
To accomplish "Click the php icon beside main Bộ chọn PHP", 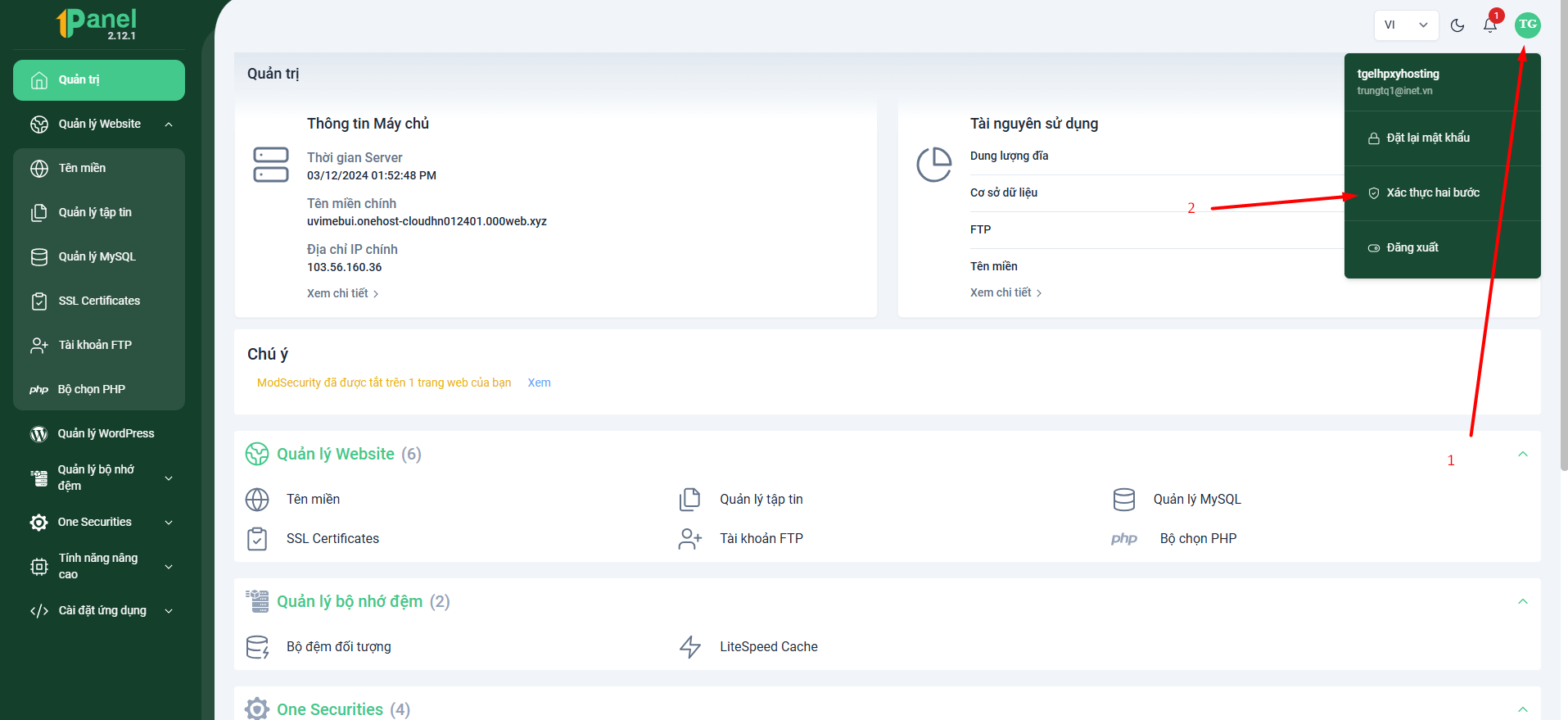I will click(x=1124, y=539).
